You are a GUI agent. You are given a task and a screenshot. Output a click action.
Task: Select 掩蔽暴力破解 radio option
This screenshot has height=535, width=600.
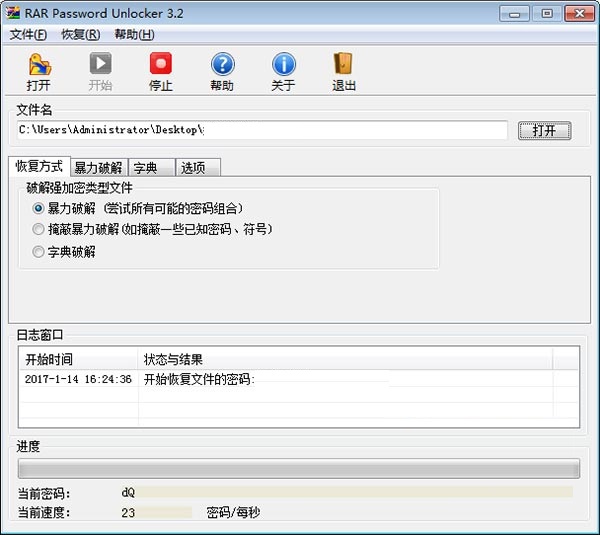pyautogui.click(x=38, y=229)
